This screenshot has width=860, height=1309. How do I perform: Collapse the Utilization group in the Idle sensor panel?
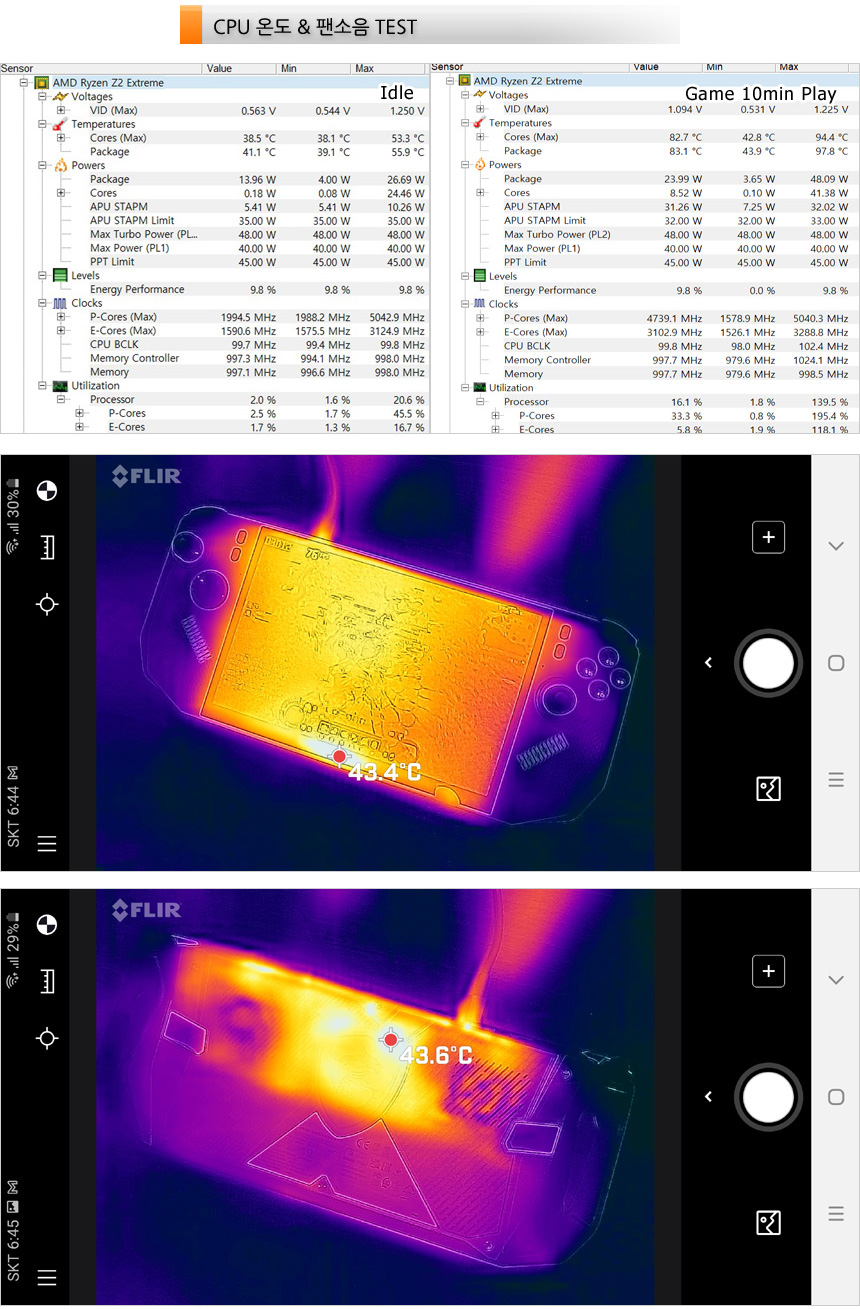point(42,386)
